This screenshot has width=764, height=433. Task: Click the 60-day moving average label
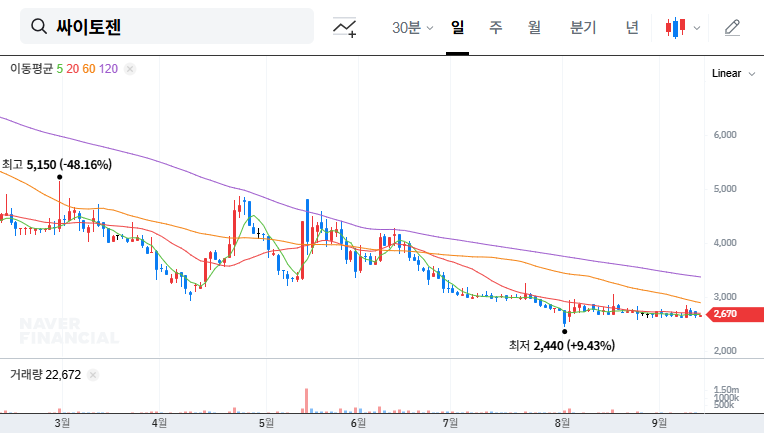click(x=89, y=69)
